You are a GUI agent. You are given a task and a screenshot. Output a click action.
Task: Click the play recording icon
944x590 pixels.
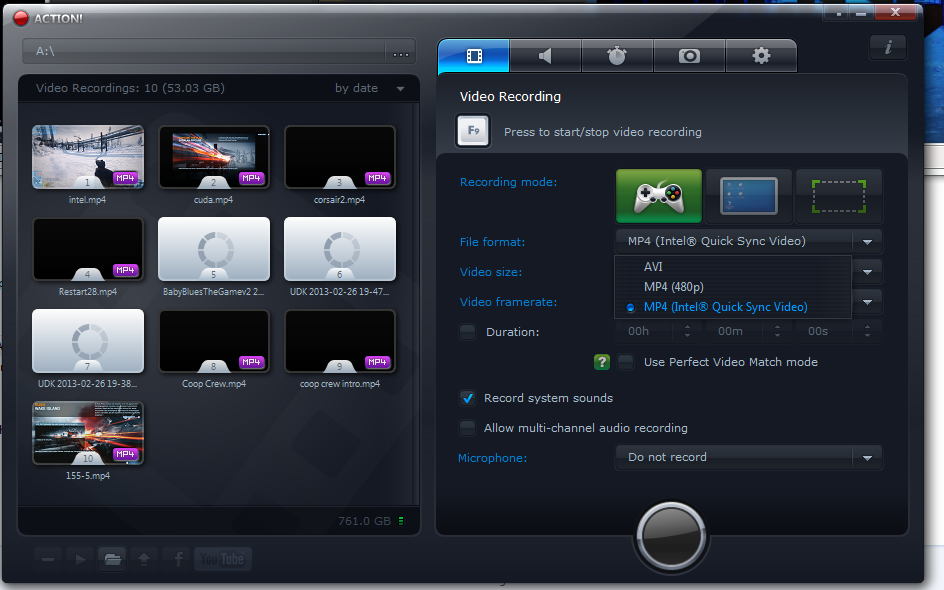(x=80, y=559)
